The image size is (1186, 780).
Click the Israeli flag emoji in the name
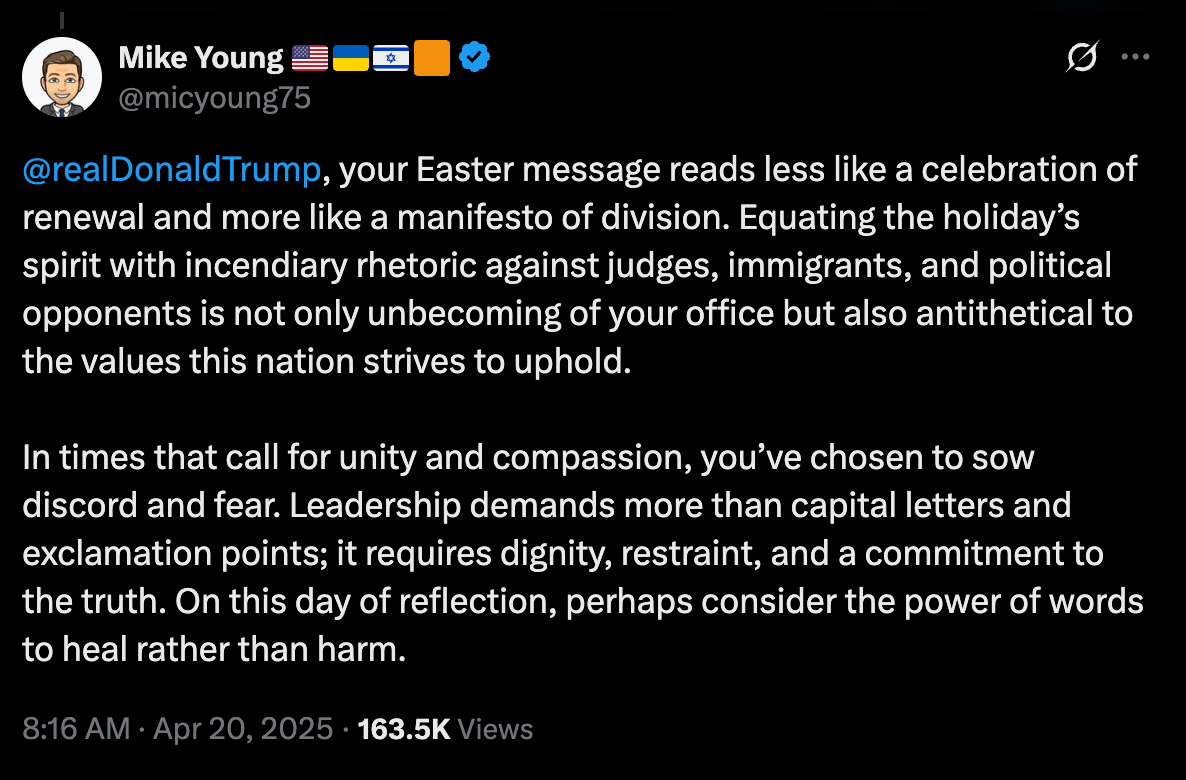click(x=391, y=58)
